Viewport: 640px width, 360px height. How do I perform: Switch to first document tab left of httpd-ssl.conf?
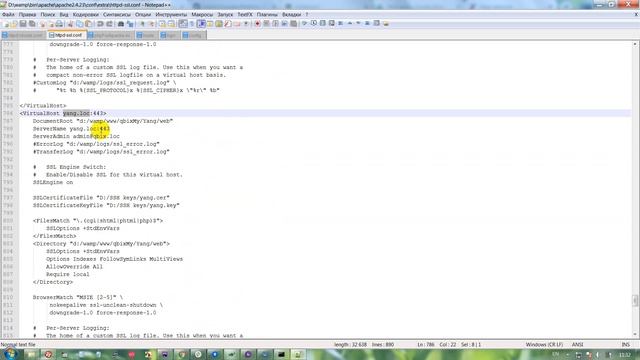click(x=24, y=36)
